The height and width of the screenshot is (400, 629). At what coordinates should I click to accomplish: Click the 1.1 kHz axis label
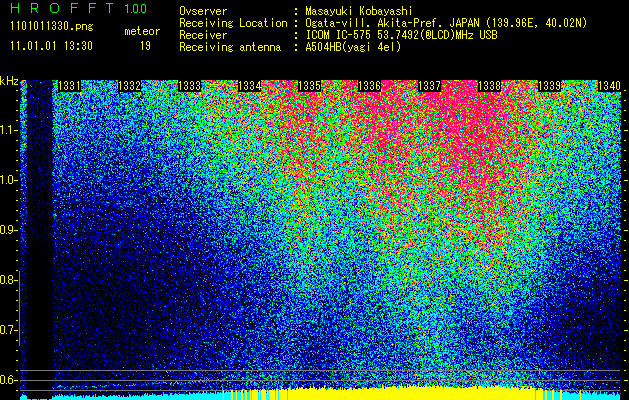tap(8, 130)
